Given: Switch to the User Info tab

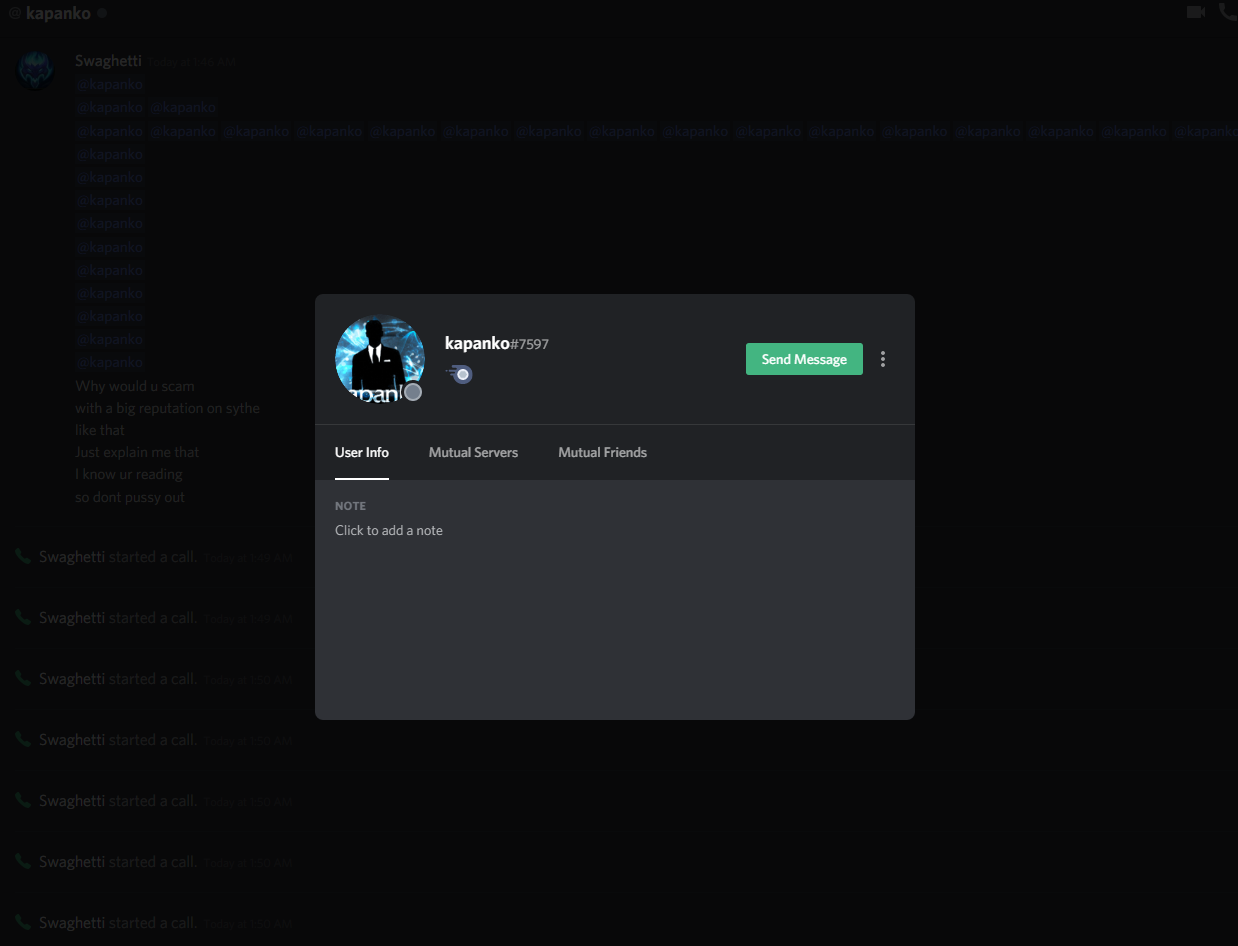Looking at the screenshot, I should tap(362, 452).
